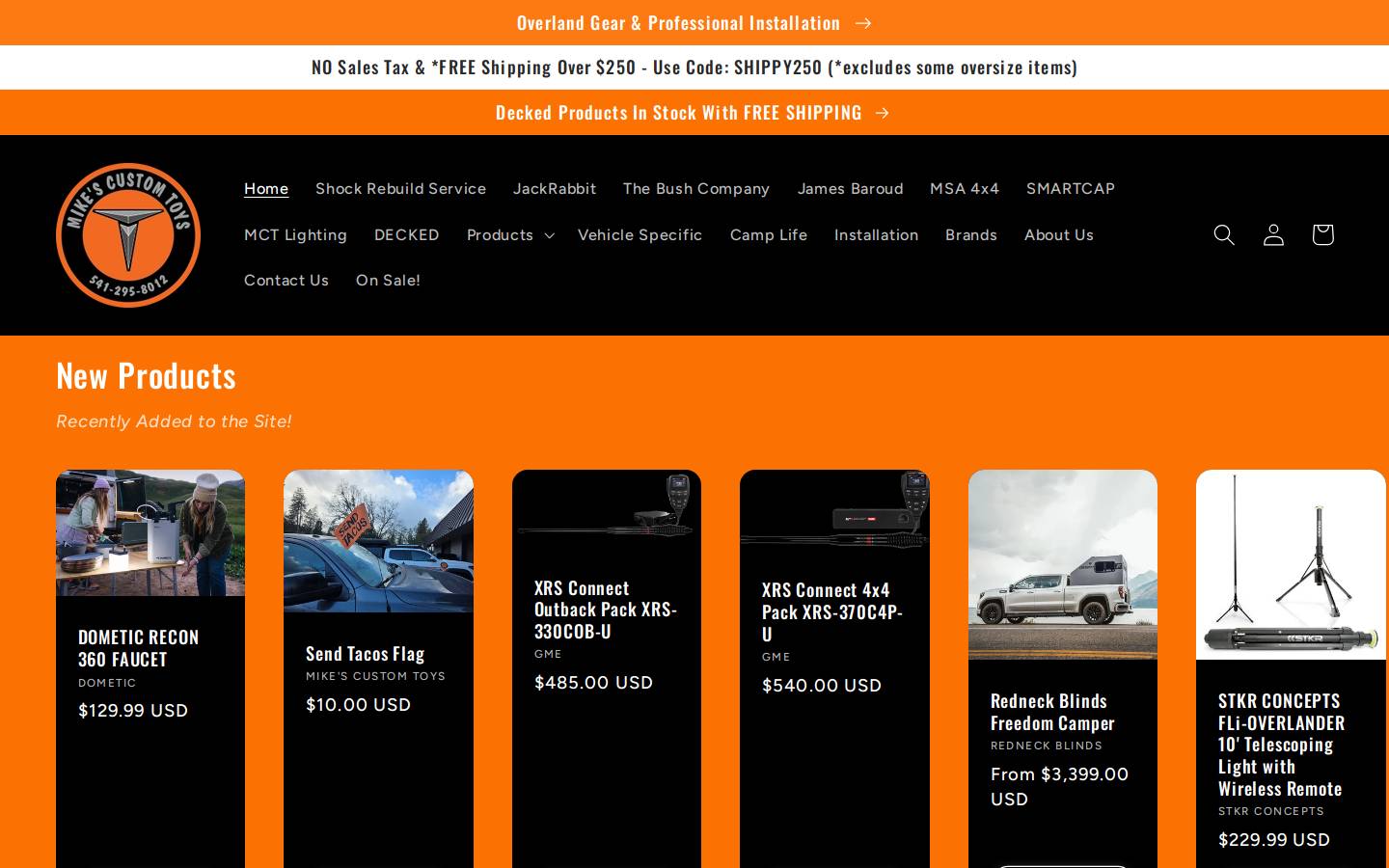Viewport: 1389px width, 868px height.
Task: Go to the DECKED menu link
Action: (x=407, y=234)
